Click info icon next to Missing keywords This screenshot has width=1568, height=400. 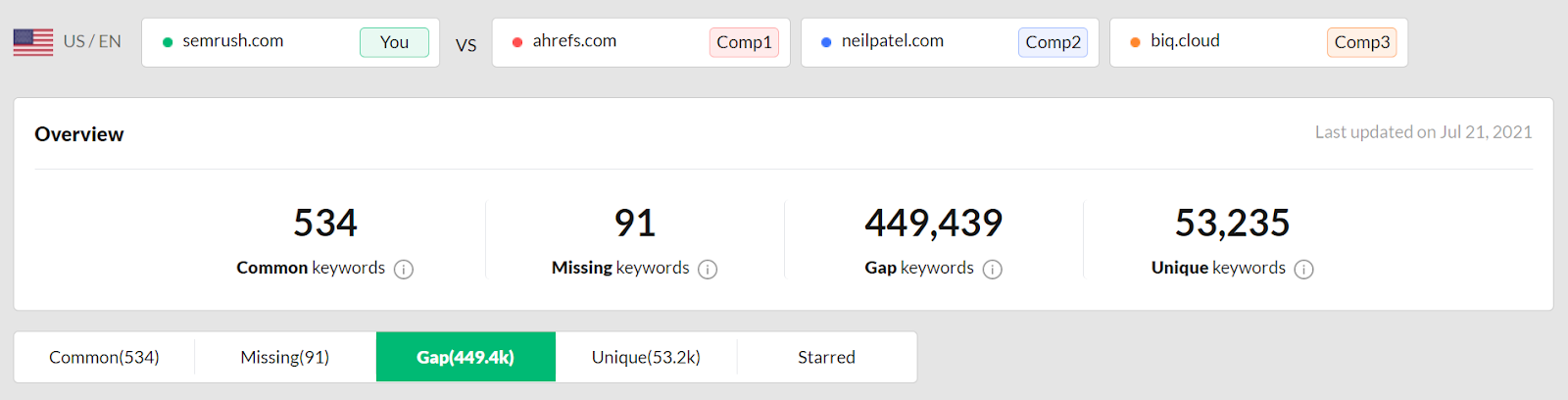708,270
